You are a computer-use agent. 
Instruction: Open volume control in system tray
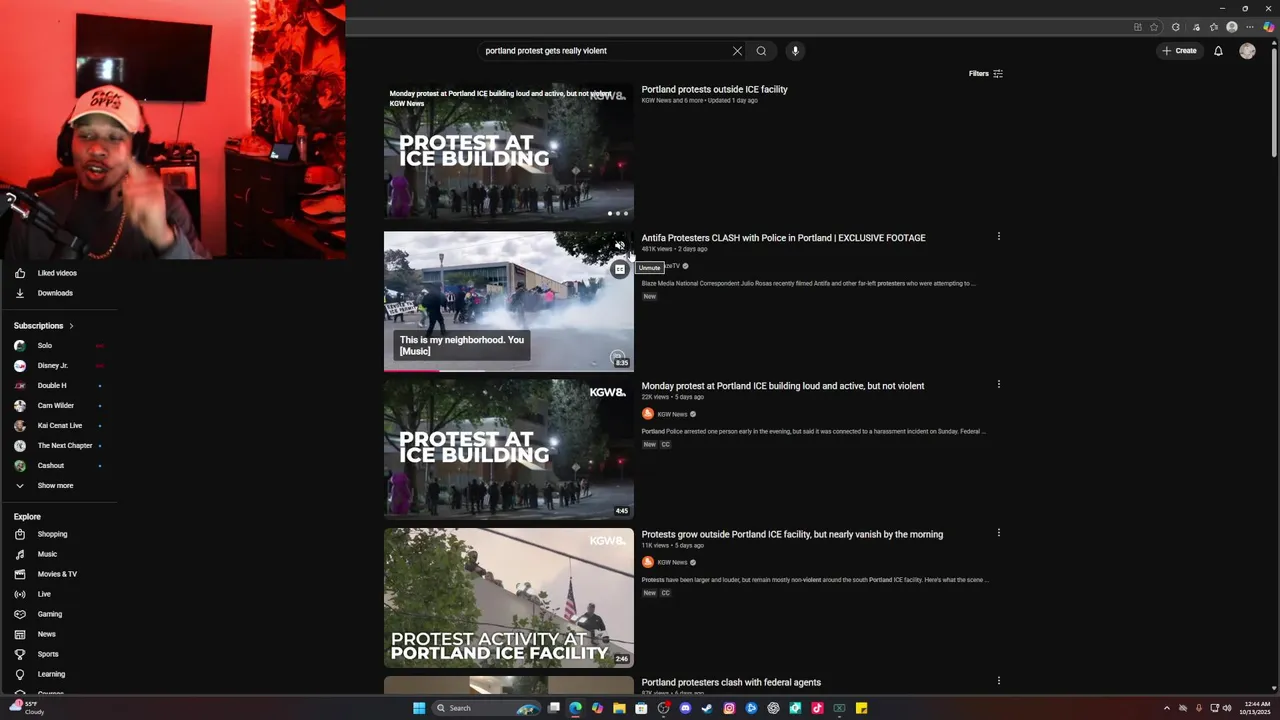tap(1227, 708)
